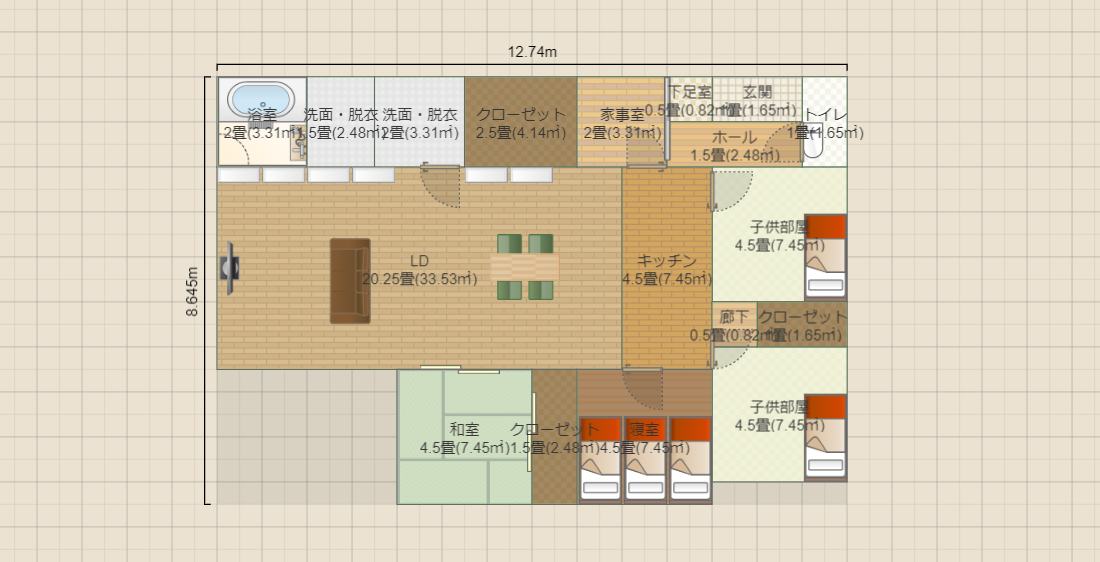1100x562 pixels.
Task: Select the sliding door between LD and 和室
Action: 460,369
